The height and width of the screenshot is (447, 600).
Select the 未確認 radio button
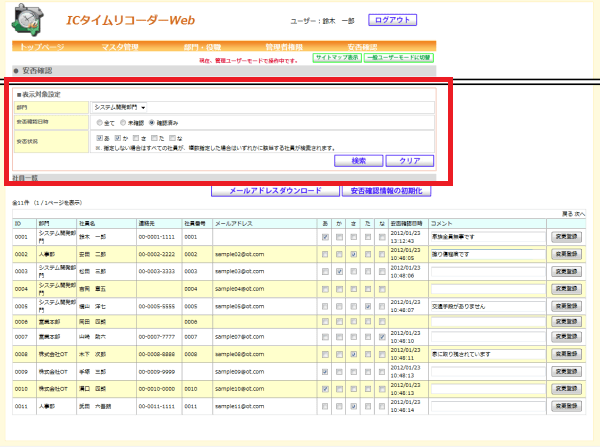(x=123, y=123)
